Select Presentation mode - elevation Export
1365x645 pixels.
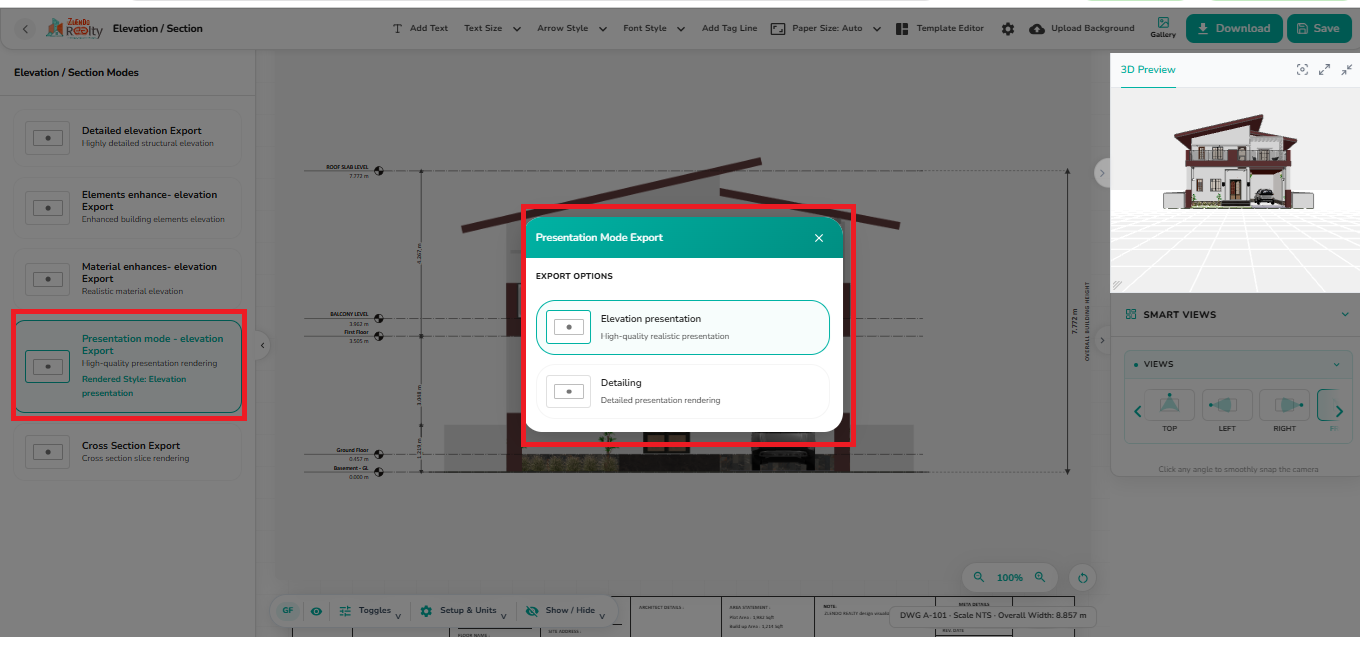(128, 366)
